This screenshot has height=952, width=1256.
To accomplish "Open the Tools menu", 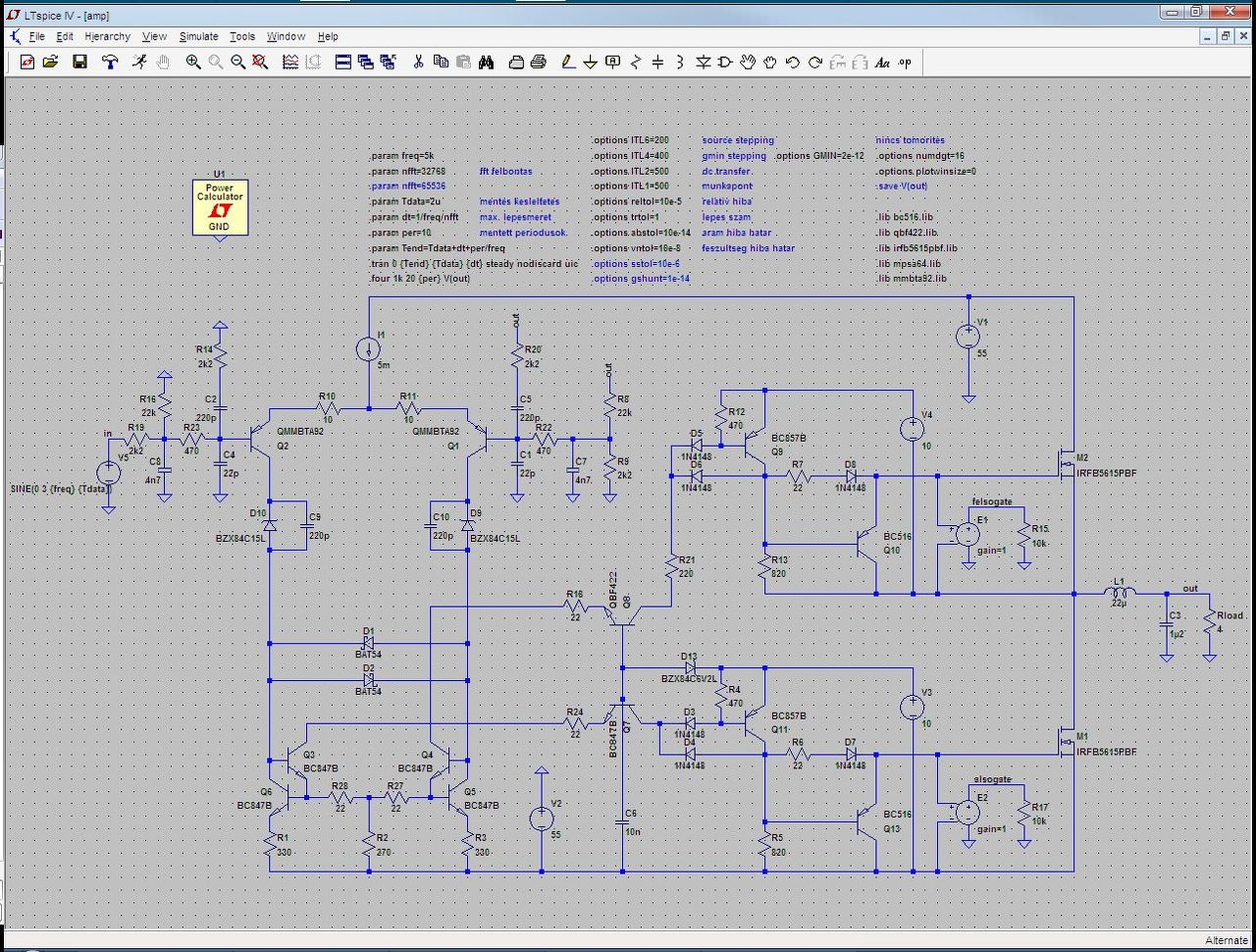I will tap(242, 36).
